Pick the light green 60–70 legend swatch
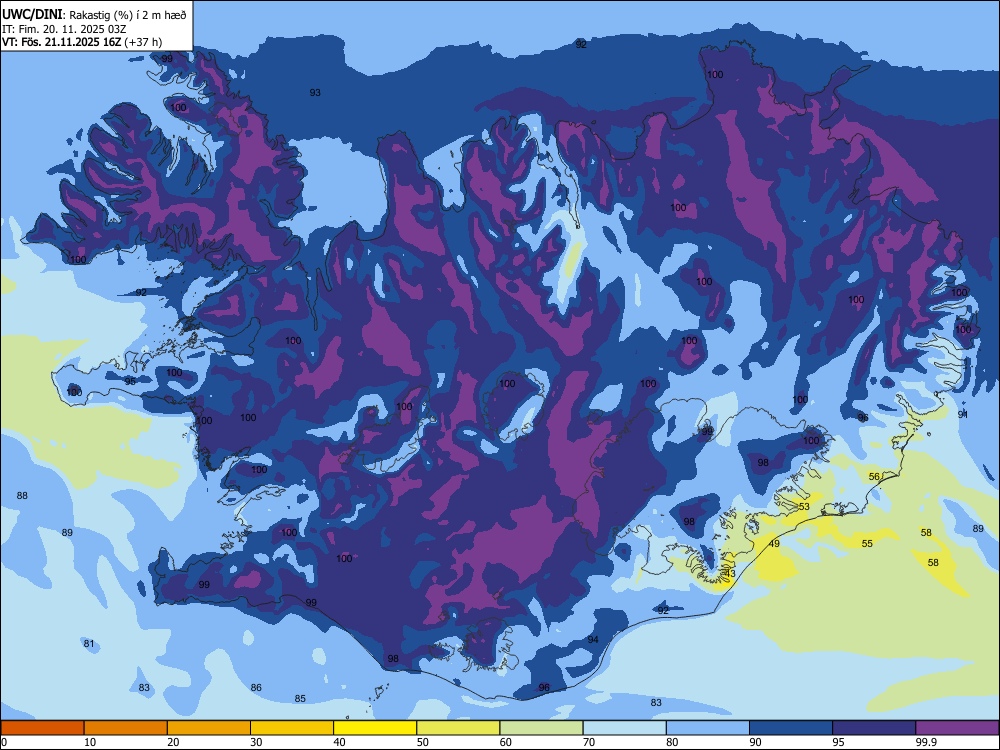 [x=541, y=728]
